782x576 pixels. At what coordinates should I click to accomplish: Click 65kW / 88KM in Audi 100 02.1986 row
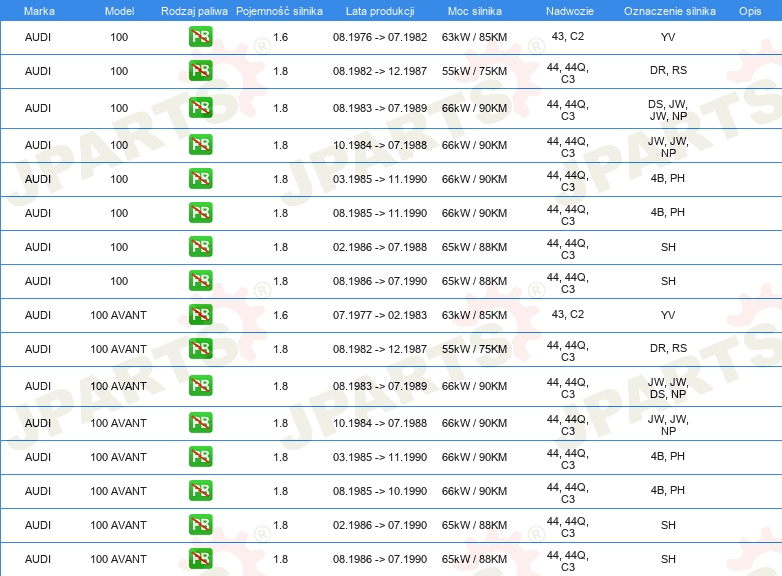474,247
